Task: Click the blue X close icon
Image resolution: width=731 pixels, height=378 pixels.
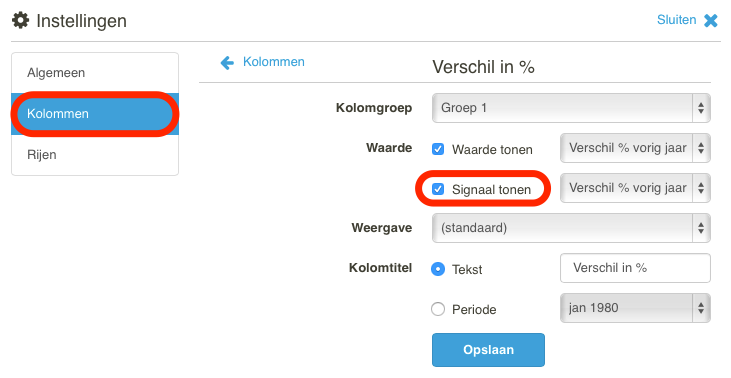Action: pyautogui.click(x=710, y=21)
